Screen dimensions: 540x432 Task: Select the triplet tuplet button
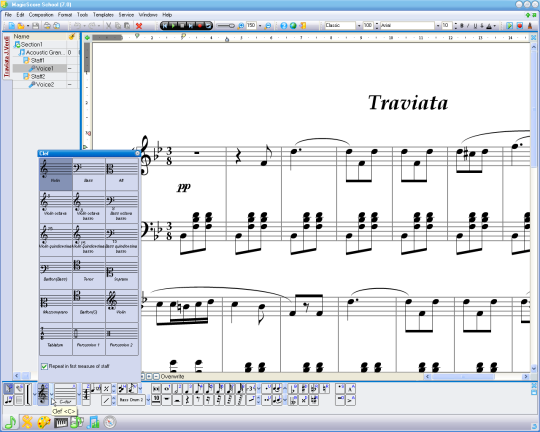[251, 389]
